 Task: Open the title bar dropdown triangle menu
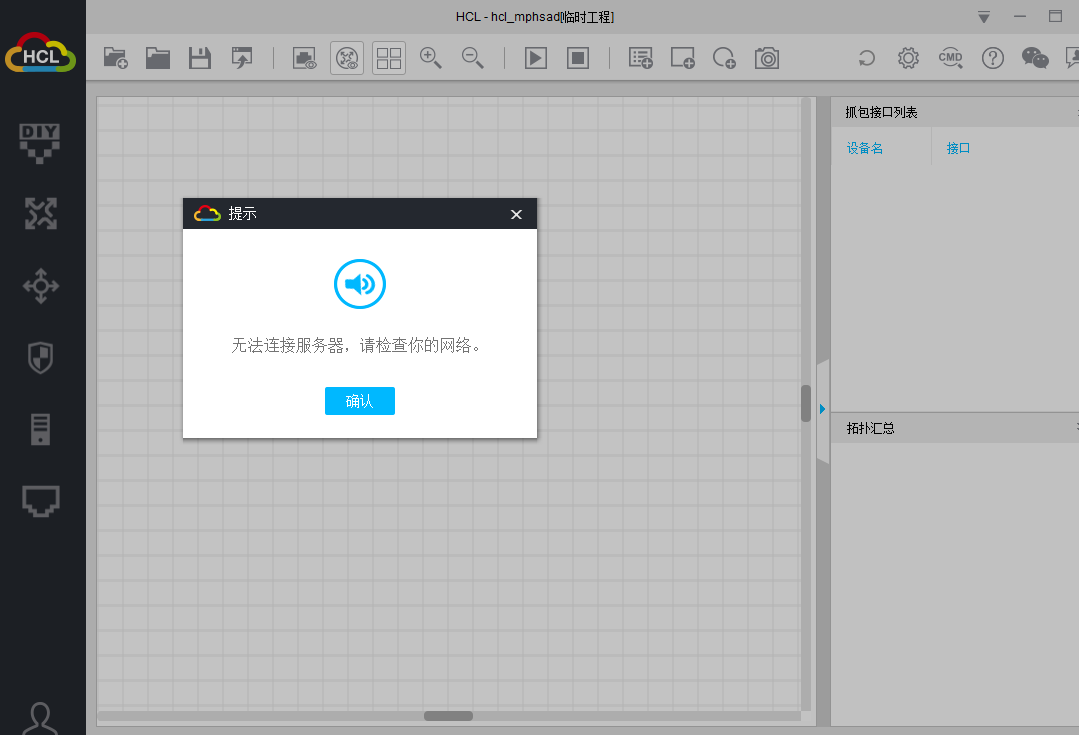point(984,17)
